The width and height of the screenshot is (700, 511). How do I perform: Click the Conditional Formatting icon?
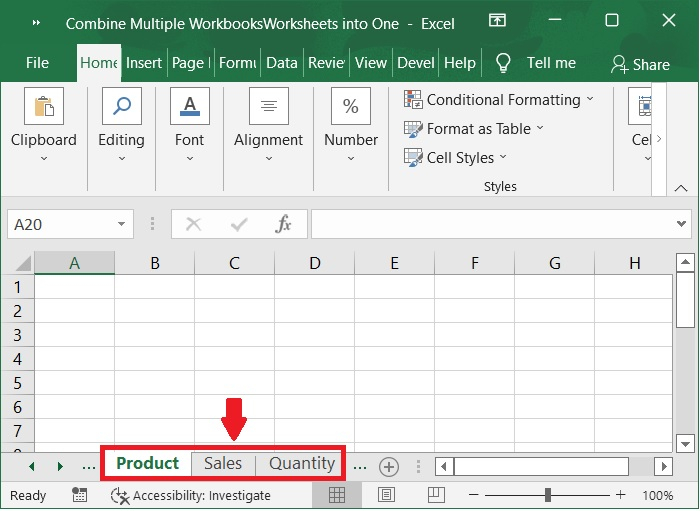click(413, 99)
